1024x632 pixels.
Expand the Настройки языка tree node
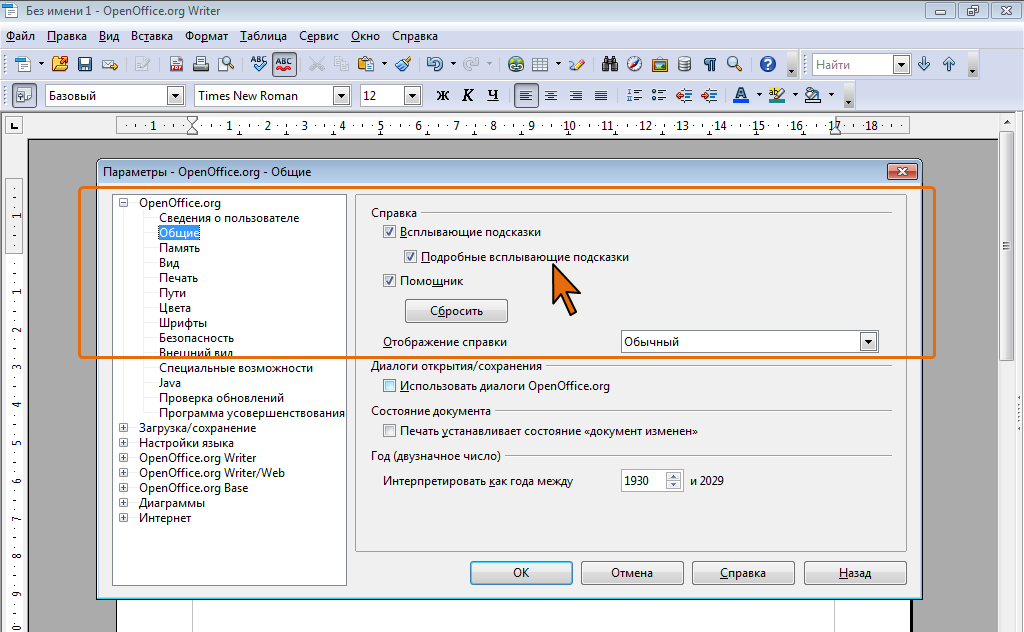coord(123,443)
